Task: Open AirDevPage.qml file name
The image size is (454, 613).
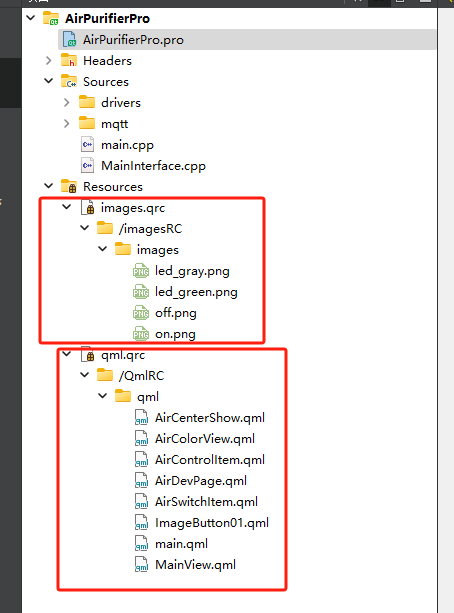Action: pos(201,481)
